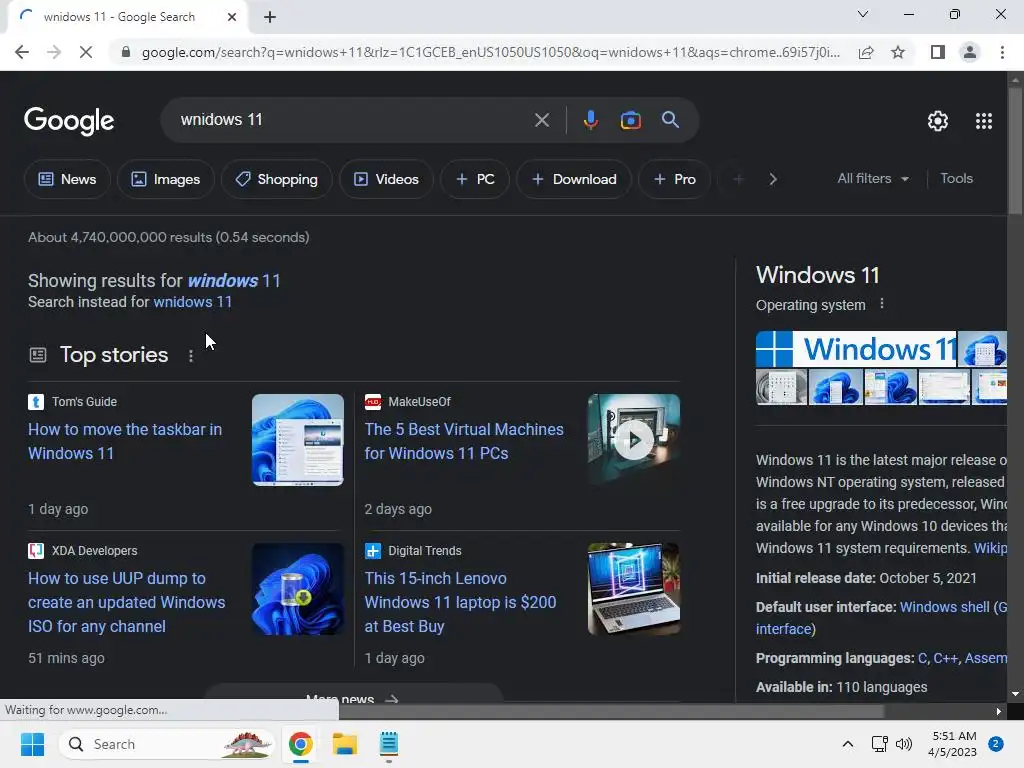Click the taskbar Search box

click(167, 744)
